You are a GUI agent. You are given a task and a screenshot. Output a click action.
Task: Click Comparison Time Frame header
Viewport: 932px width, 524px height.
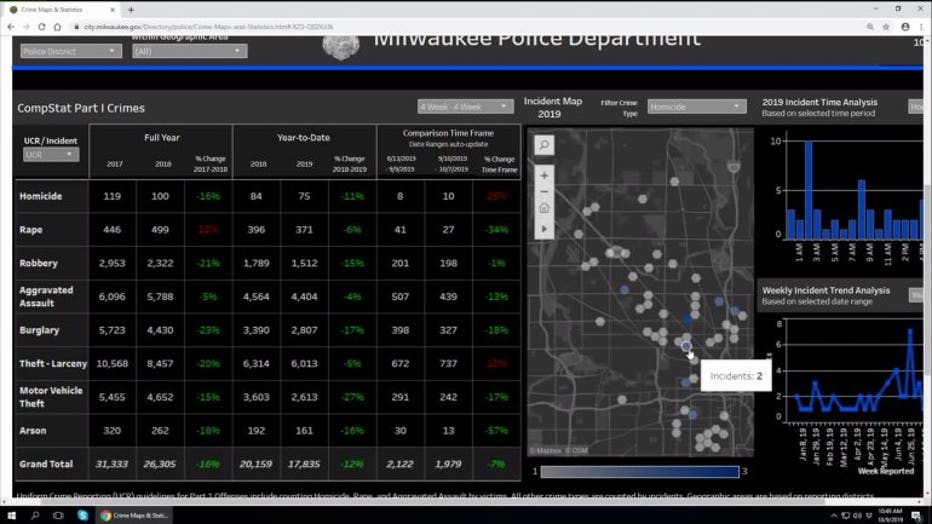click(448, 133)
